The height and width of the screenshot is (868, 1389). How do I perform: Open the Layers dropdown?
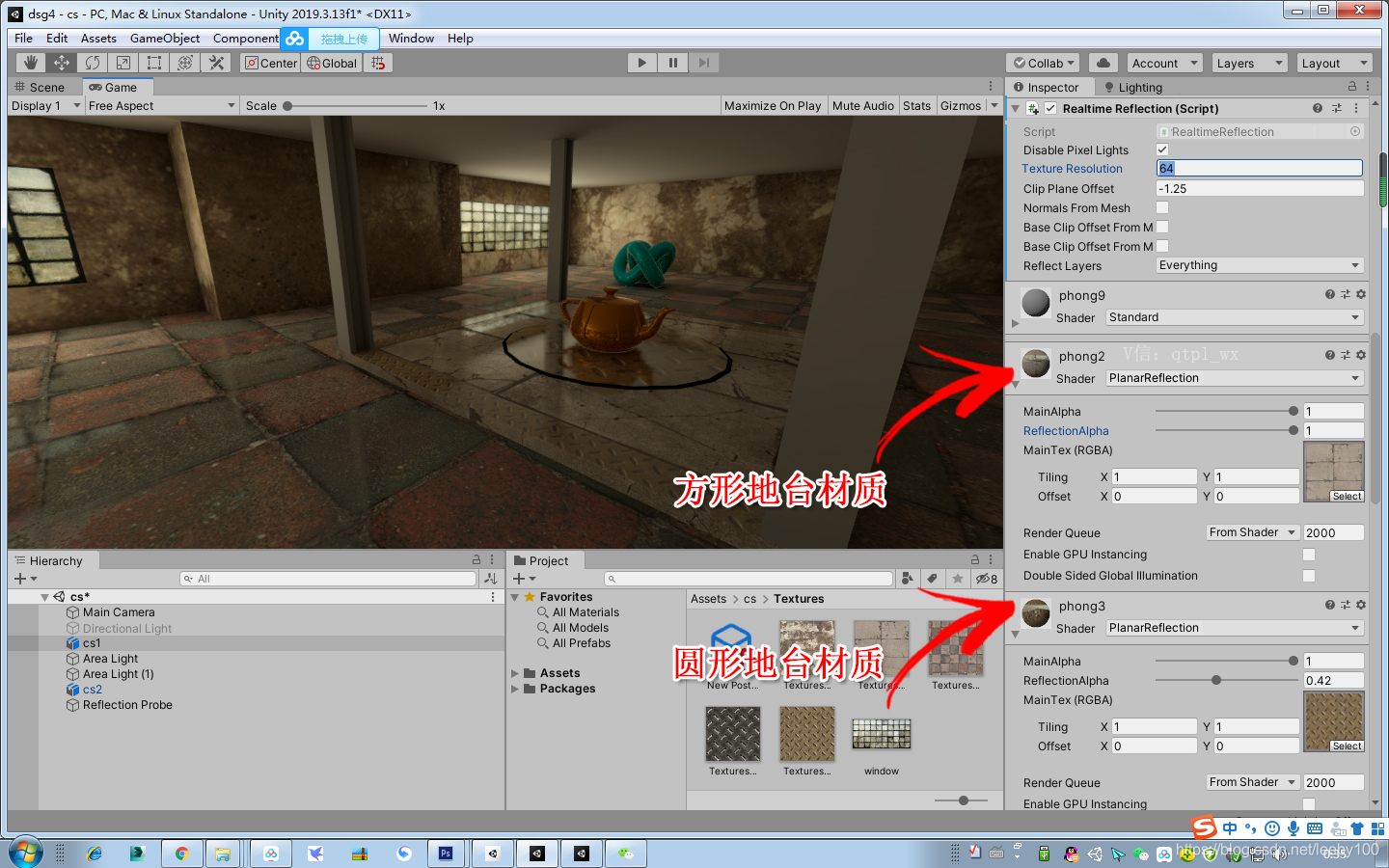(1249, 63)
